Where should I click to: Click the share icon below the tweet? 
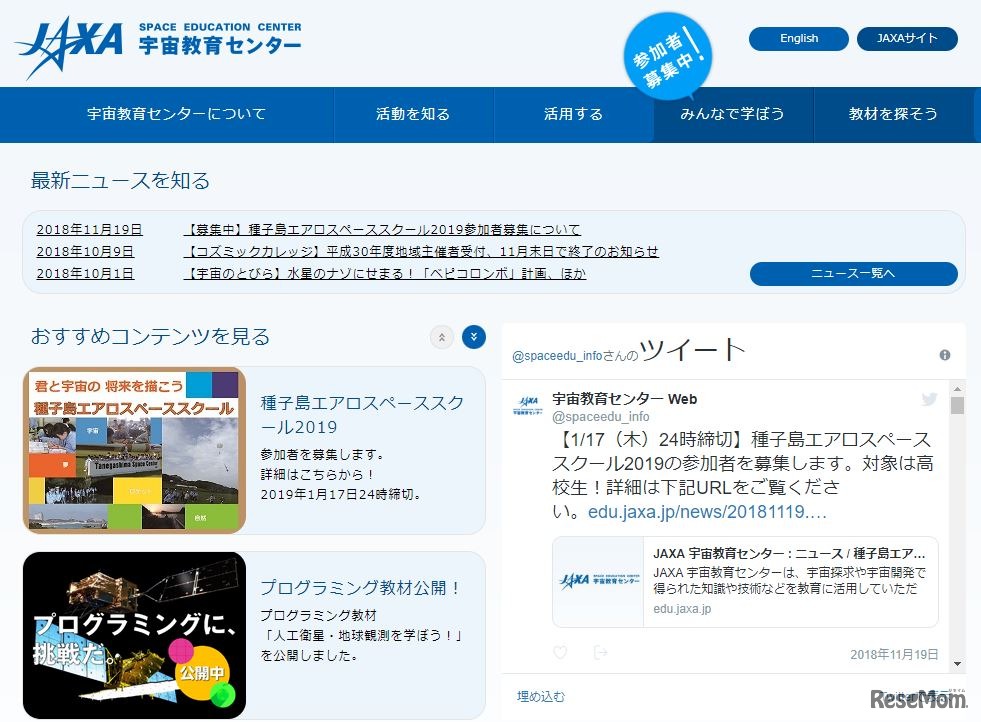(600, 652)
